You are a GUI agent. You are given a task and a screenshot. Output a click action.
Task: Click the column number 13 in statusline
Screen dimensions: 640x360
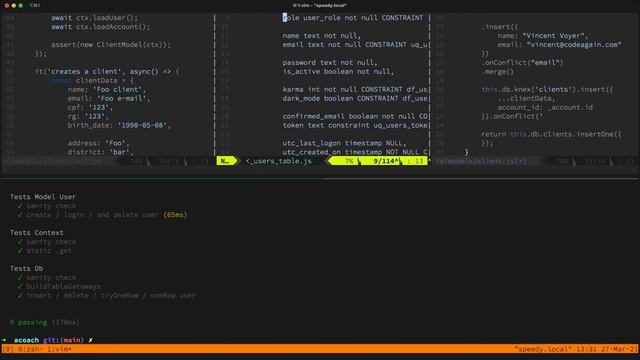(x=419, y=161)
